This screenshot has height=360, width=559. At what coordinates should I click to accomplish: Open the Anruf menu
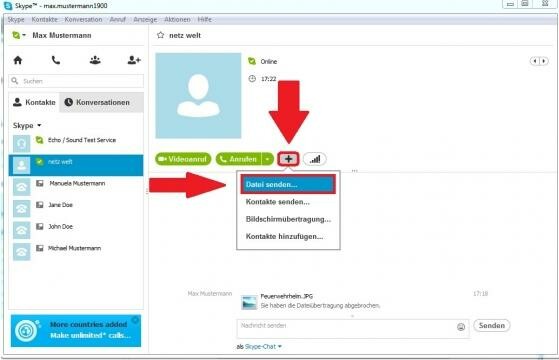(x=118, y=19)
